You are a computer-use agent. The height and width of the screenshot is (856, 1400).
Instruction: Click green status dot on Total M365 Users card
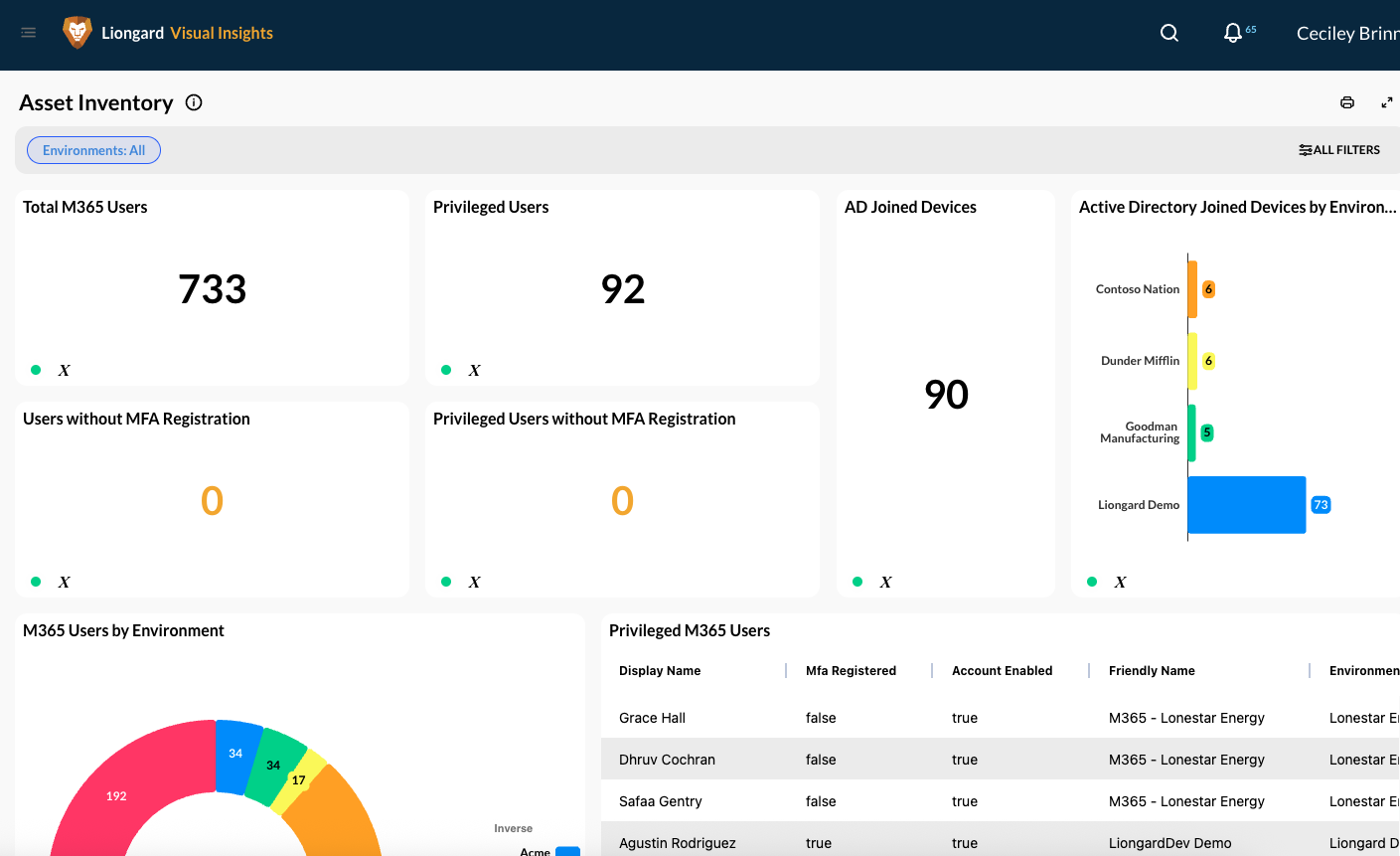click(x=36, y=370)
